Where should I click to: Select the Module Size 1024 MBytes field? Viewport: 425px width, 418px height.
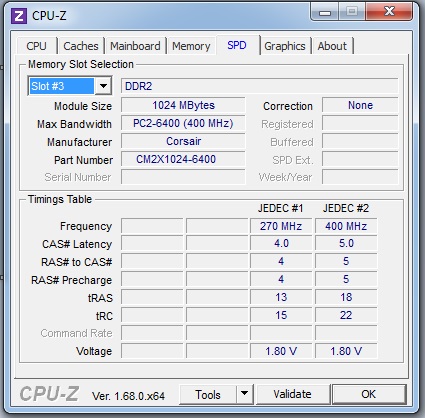(x=183, y=105)
